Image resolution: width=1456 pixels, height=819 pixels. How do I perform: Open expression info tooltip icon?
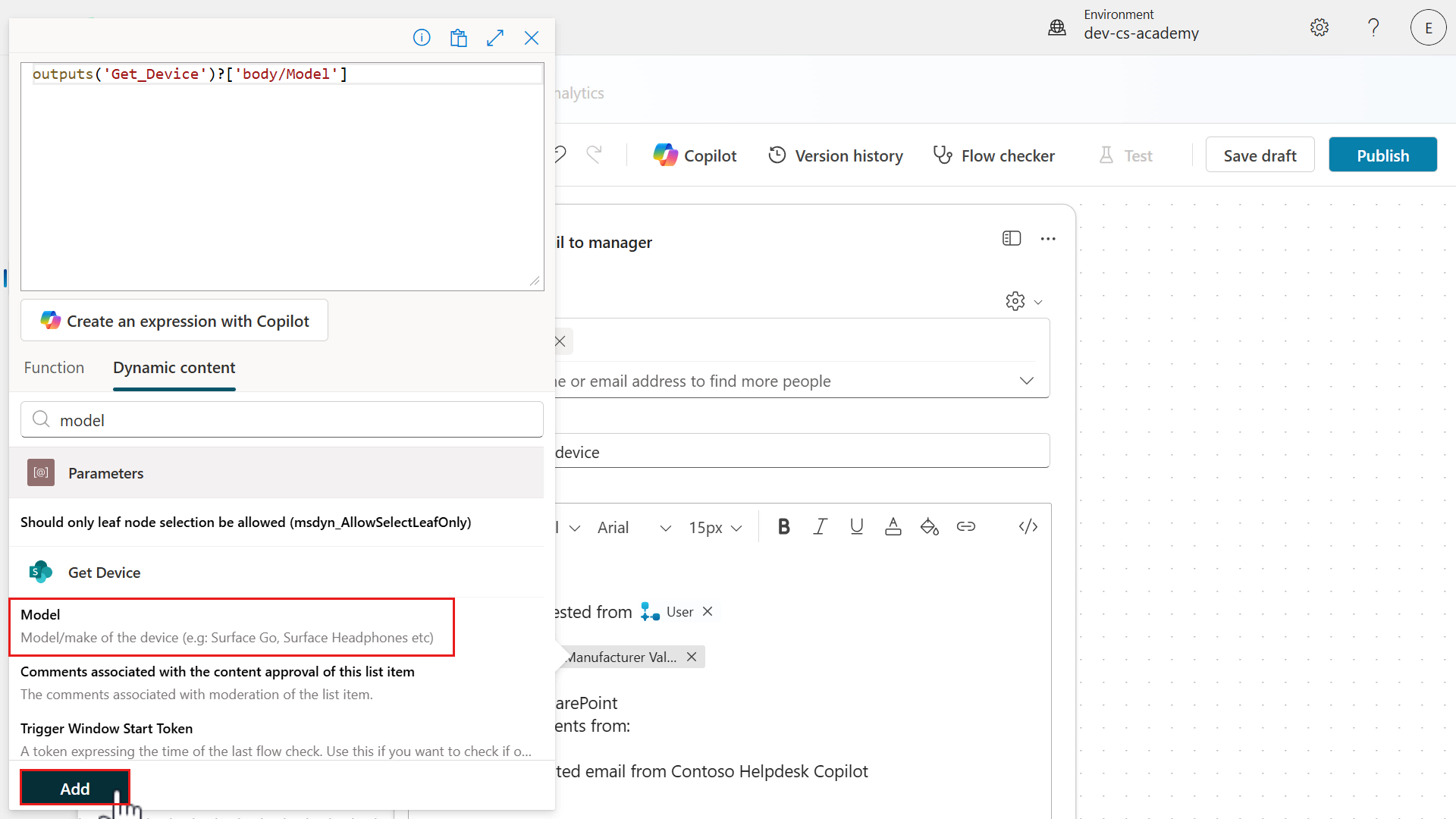coord(422,37)
